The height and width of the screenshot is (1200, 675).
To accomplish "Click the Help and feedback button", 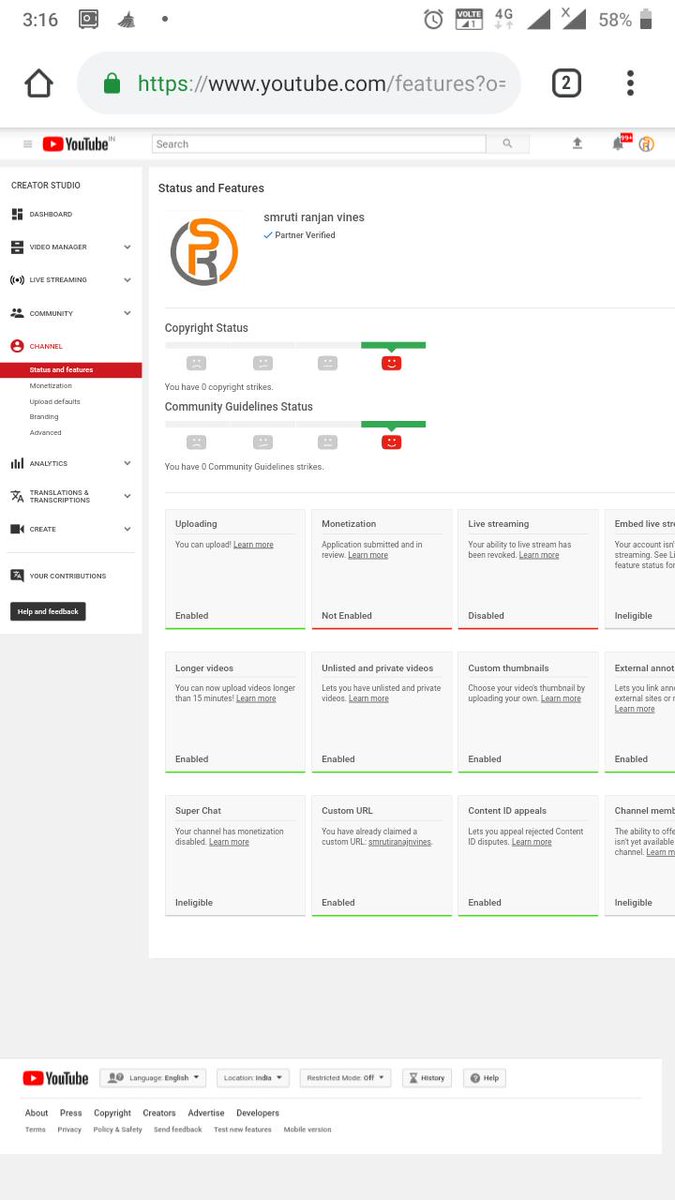I will [48, 611].
